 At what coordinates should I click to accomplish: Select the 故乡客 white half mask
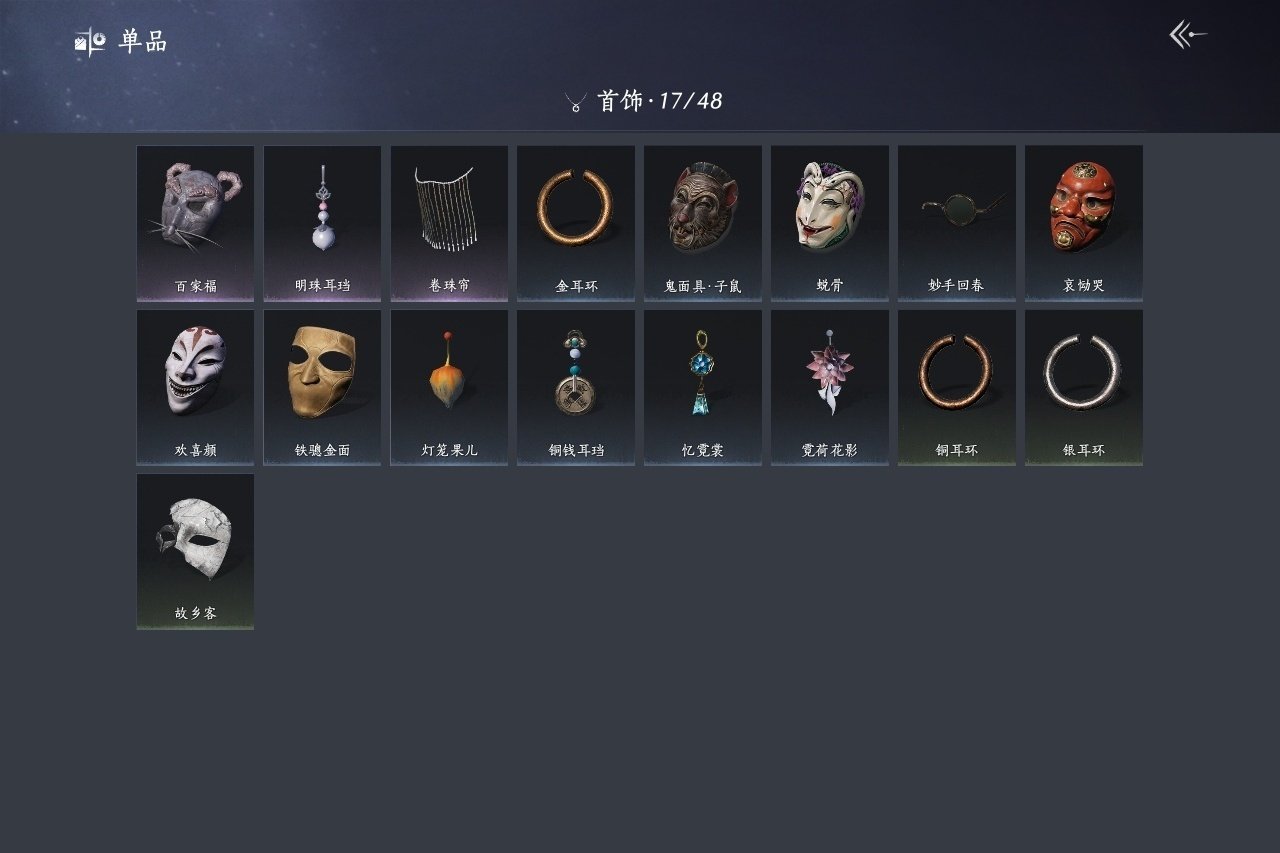tap(195, 551)
